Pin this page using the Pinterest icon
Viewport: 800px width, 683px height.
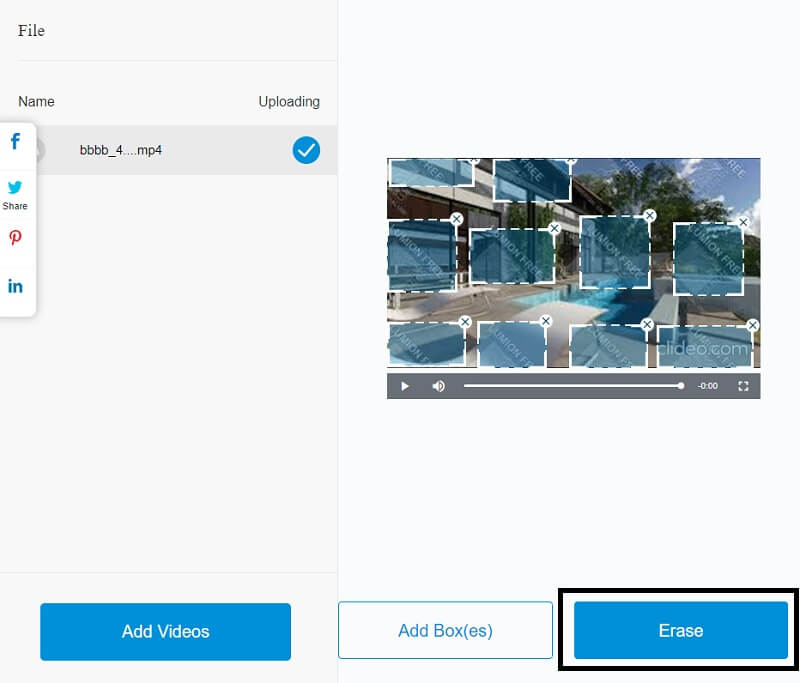pos(16,238)
